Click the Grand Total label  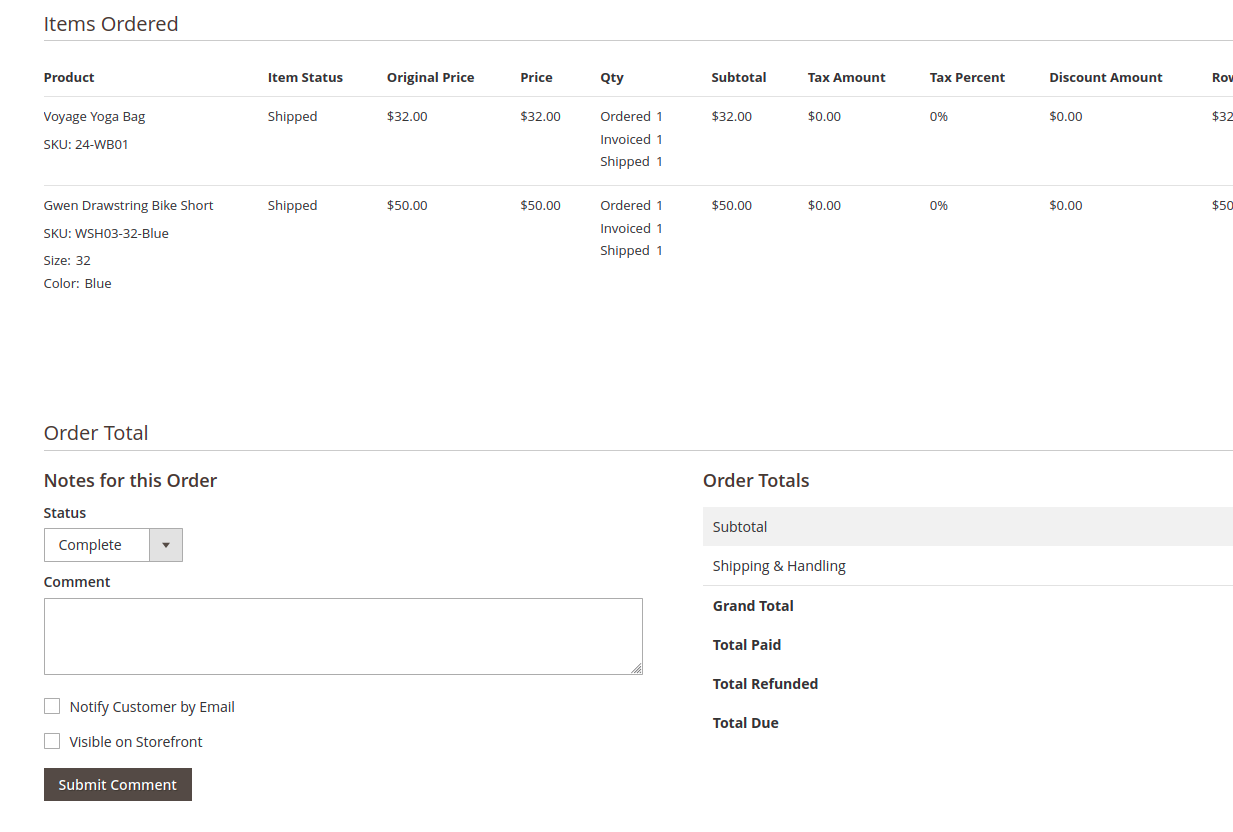coord(753,605)
